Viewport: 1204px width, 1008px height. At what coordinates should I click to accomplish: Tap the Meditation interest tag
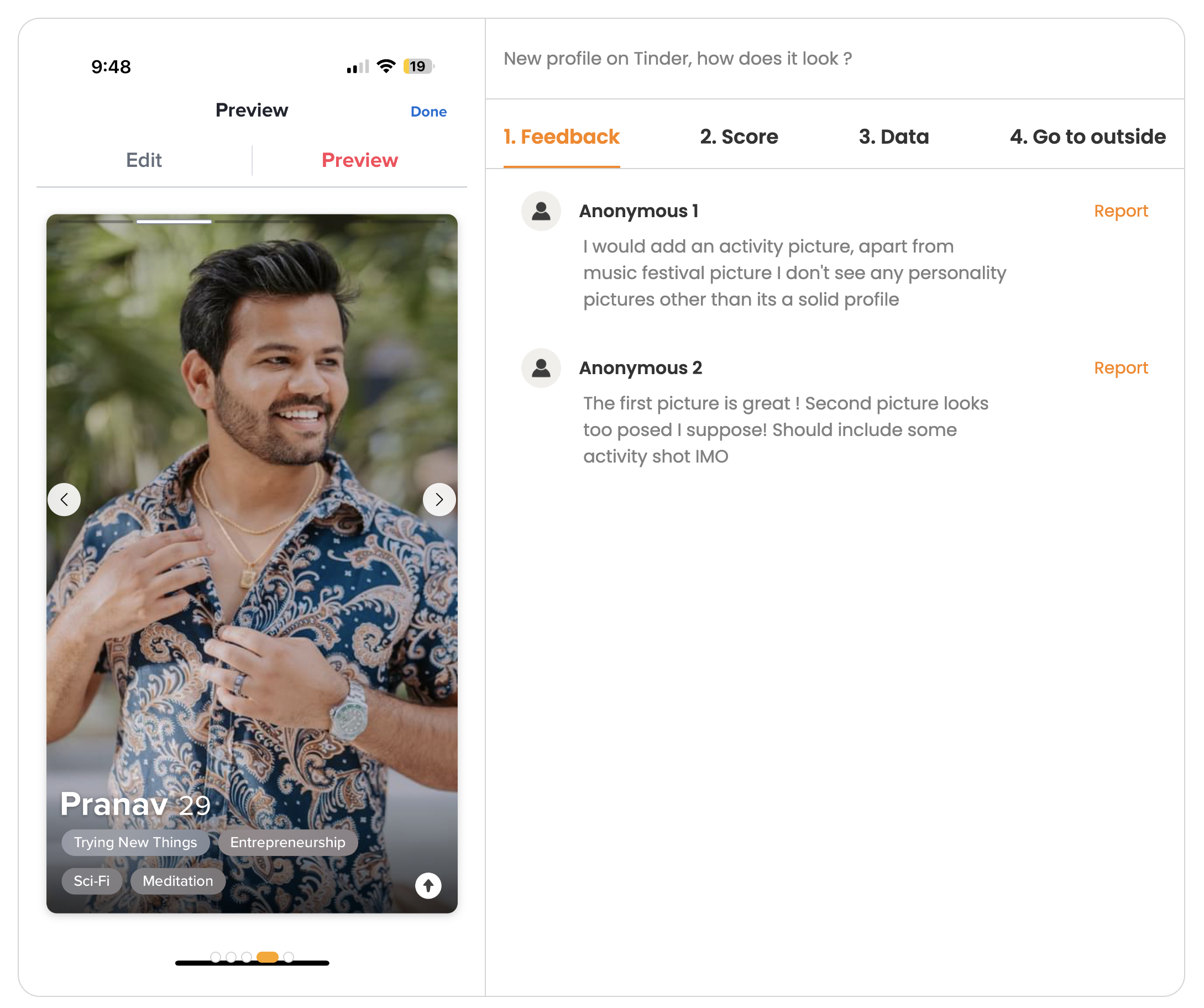click(x=178, y=881)
